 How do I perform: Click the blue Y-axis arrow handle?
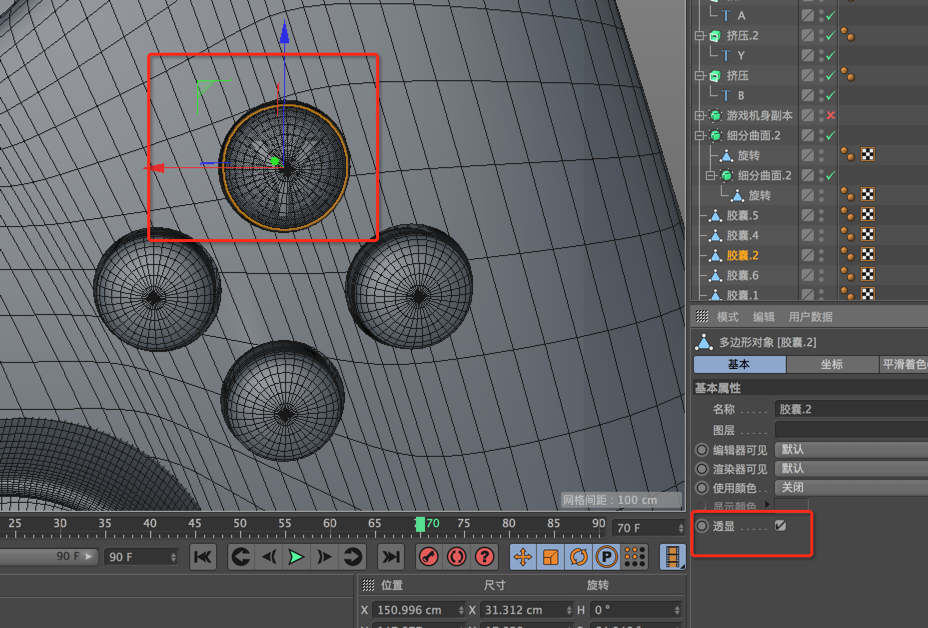285,33
